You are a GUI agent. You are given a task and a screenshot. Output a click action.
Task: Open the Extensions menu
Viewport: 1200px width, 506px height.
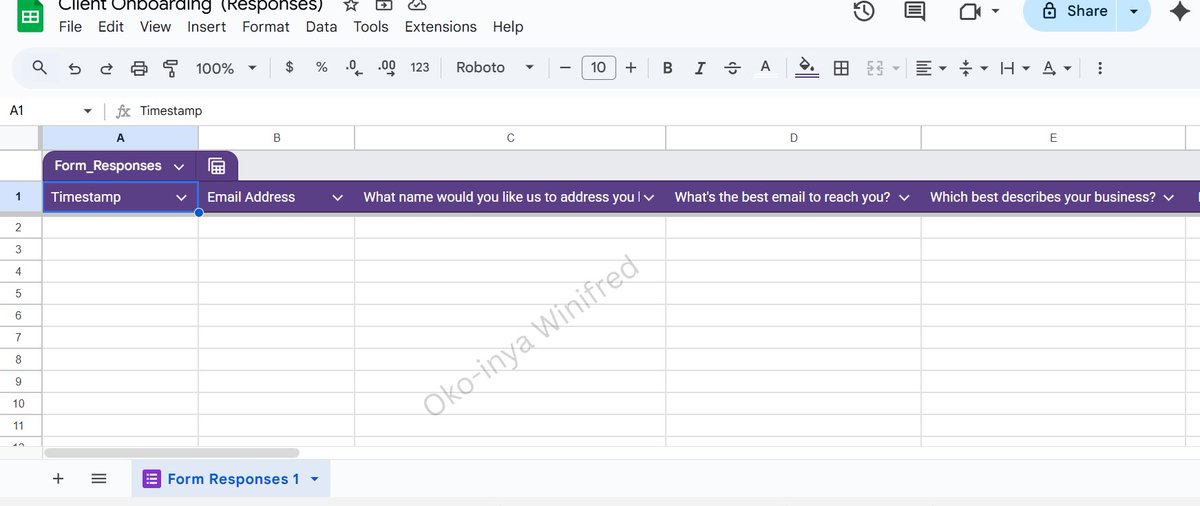click(x=440, y=27)
